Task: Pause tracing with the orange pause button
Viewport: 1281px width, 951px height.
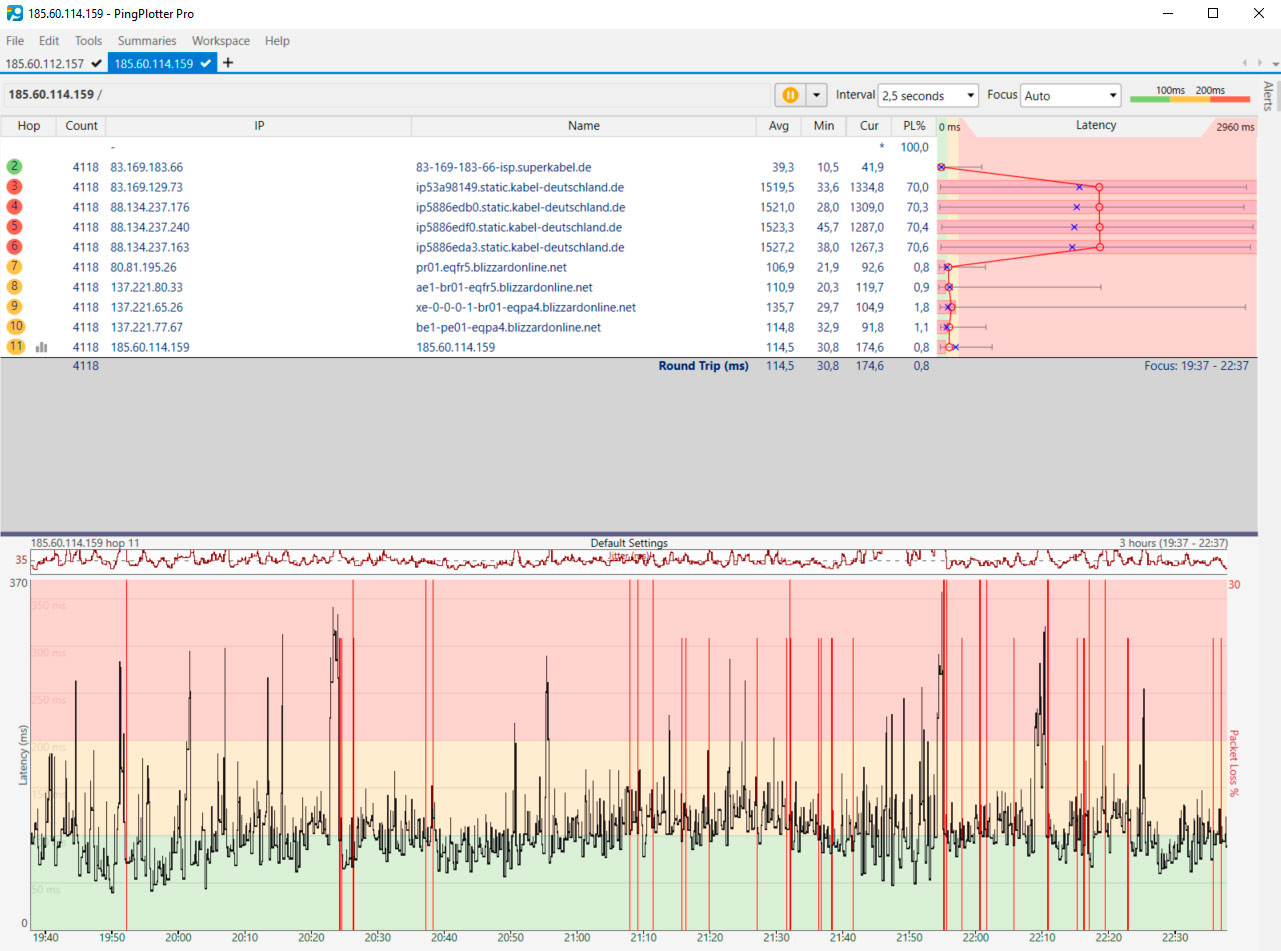Action: (x=790, y=95)
